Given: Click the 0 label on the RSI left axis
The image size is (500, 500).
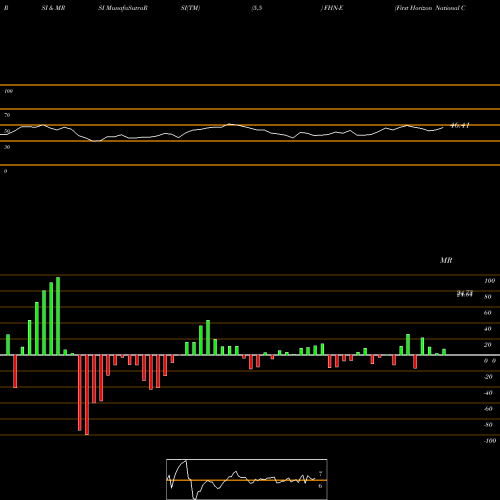Looking at the screenshot, I should [x=5, y=171].
